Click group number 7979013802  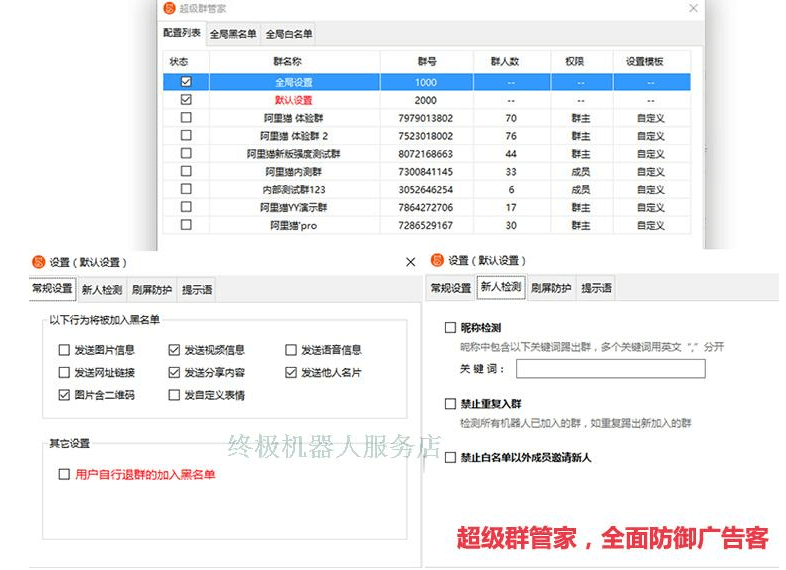pos(426,118)
